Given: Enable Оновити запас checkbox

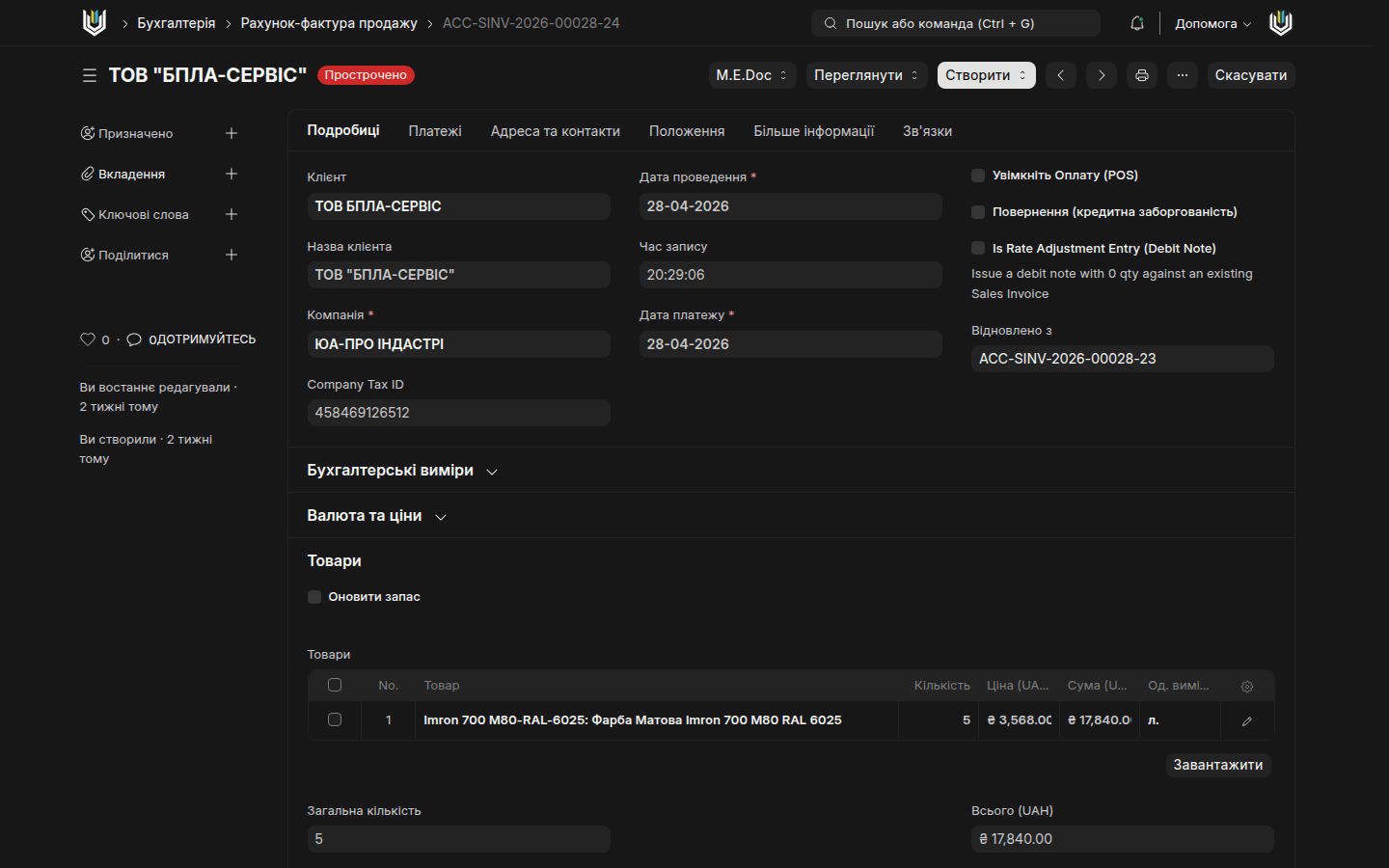Looking at the screenshot, I should [x=314, y=597].
